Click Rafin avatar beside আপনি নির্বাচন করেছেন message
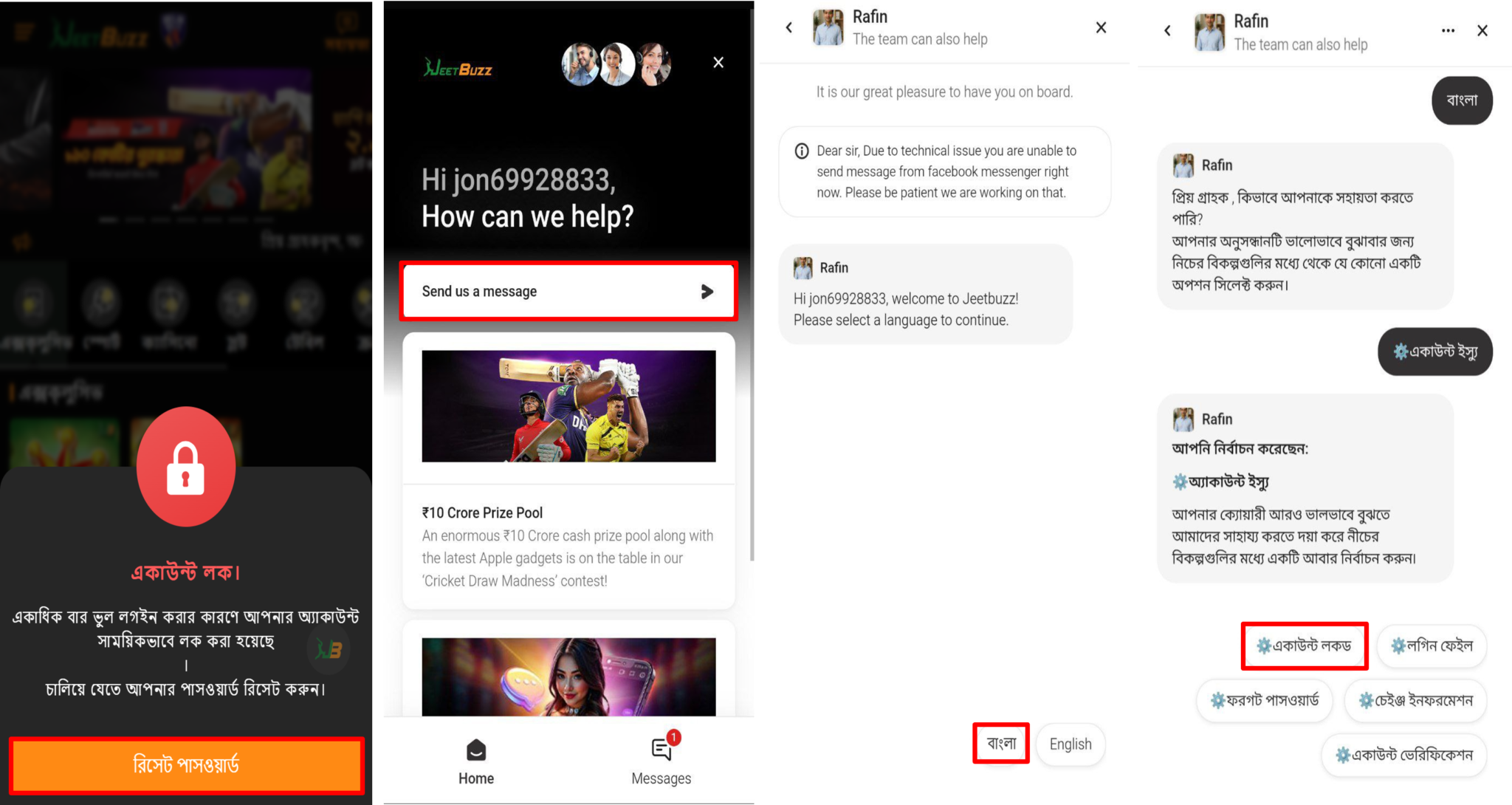The height and width of the screenshot is (805, 1512). (1183, 419)
